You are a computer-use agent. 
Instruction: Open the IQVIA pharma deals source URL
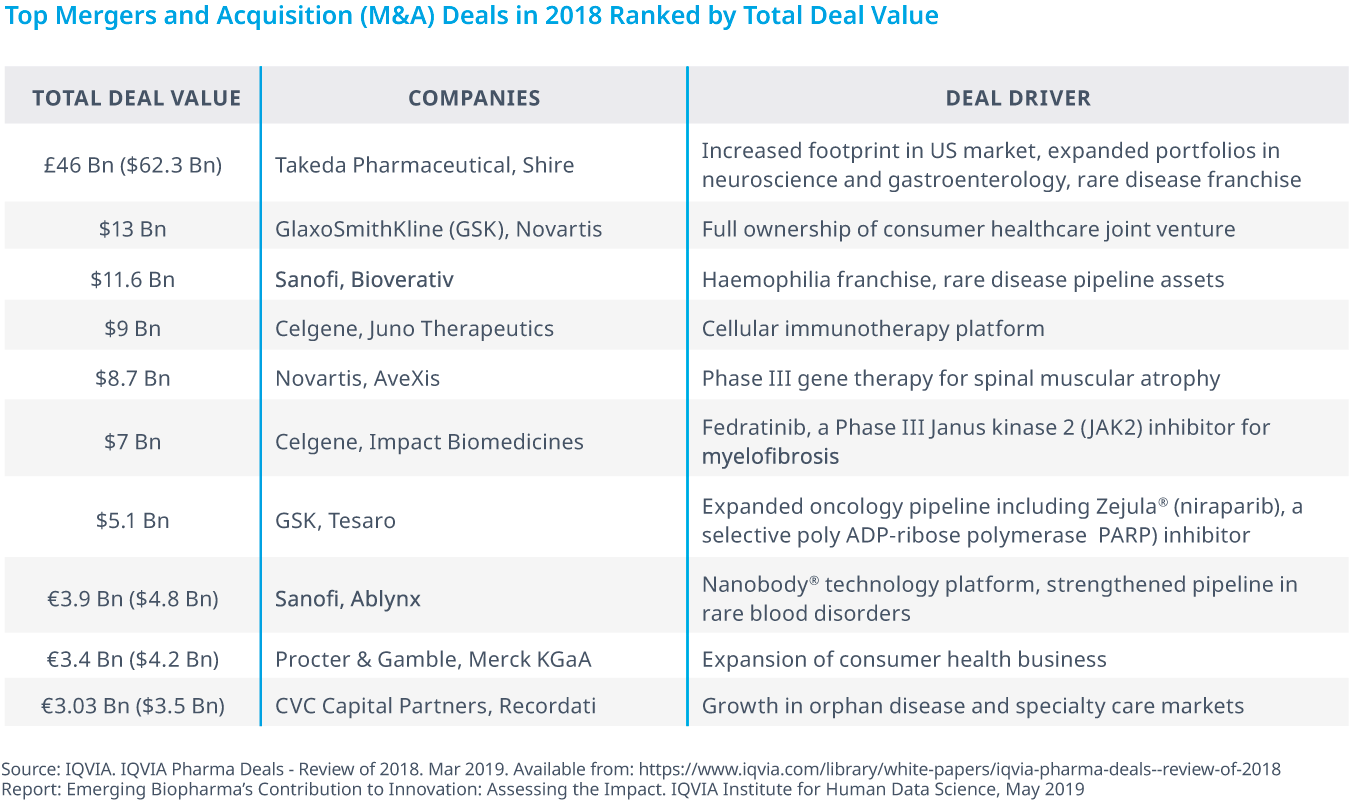coord(960,769)
